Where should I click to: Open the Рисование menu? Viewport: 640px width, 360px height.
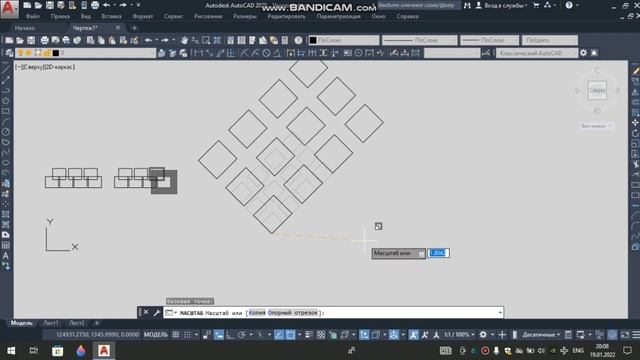click(x=208, y=17)
